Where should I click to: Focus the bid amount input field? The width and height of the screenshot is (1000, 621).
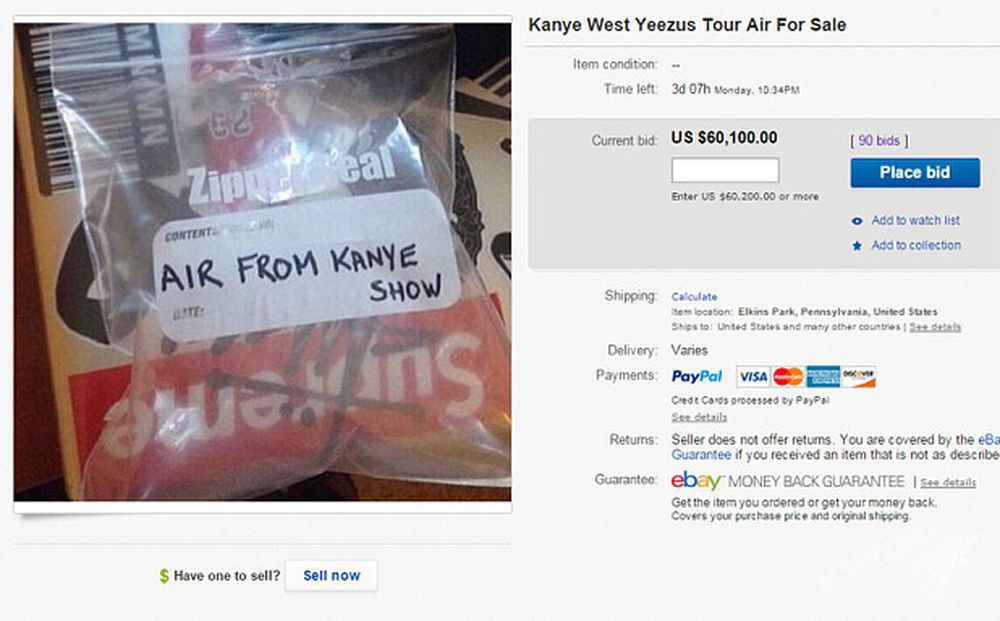pos(725,171)
